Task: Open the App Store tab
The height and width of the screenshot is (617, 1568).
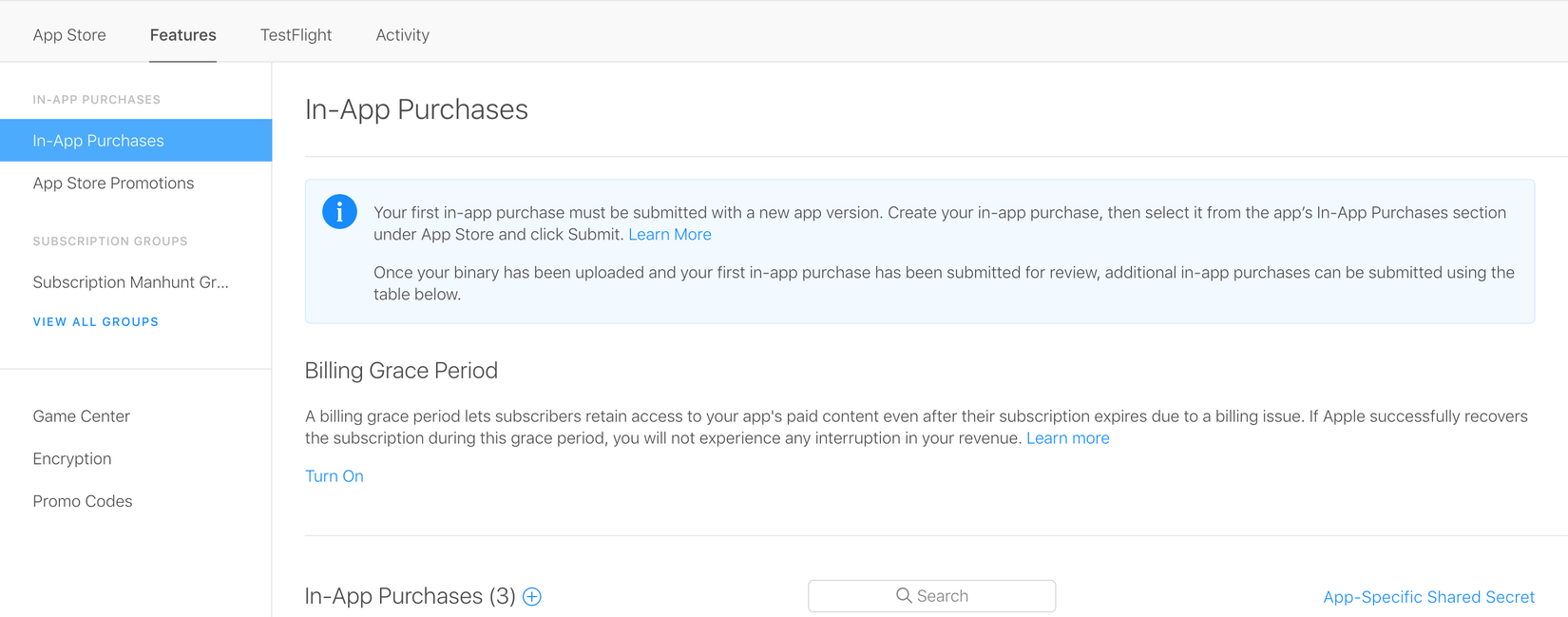Action: pyautogui.click(x=69, y=35)
